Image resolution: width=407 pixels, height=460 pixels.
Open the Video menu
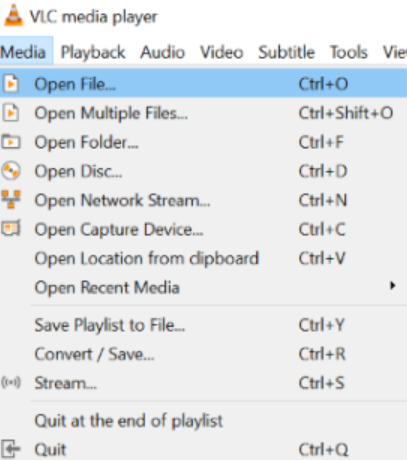pos(221,52)
